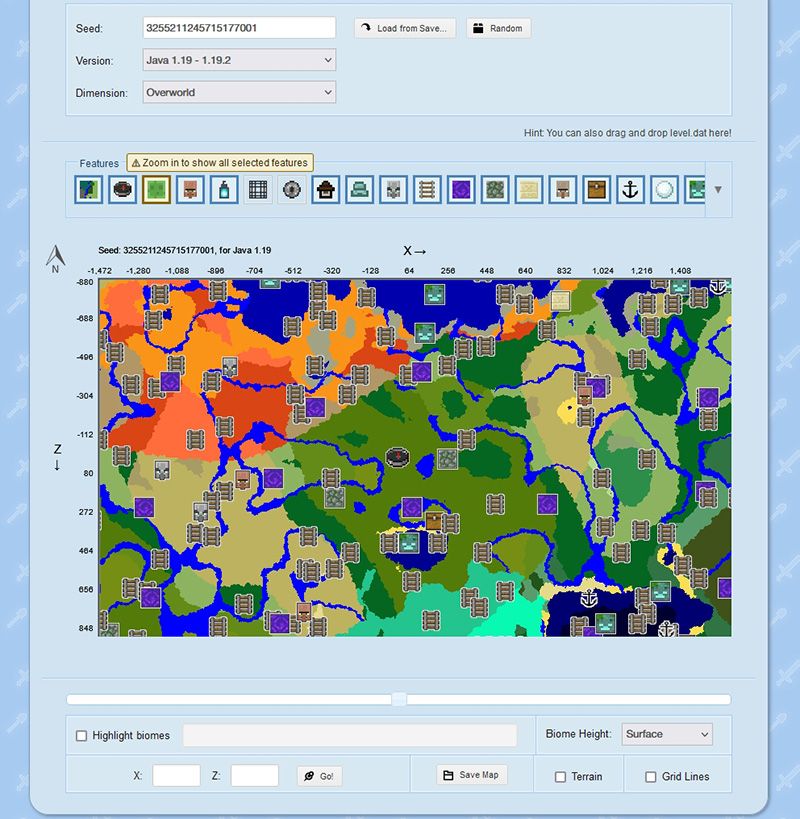The image size is (800, 819).
Task: Click the Random seed button
Action: pyautogui.click(x=497, y=28)
